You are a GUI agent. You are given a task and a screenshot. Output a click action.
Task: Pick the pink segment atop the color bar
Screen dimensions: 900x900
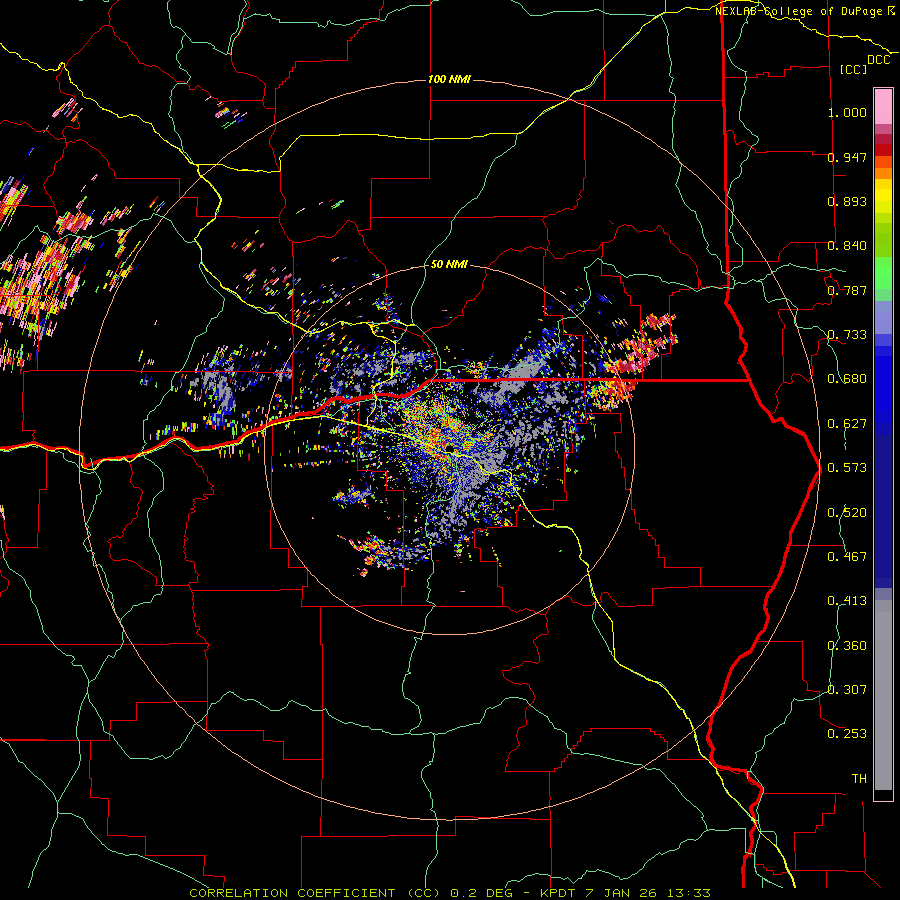(883, 107)
